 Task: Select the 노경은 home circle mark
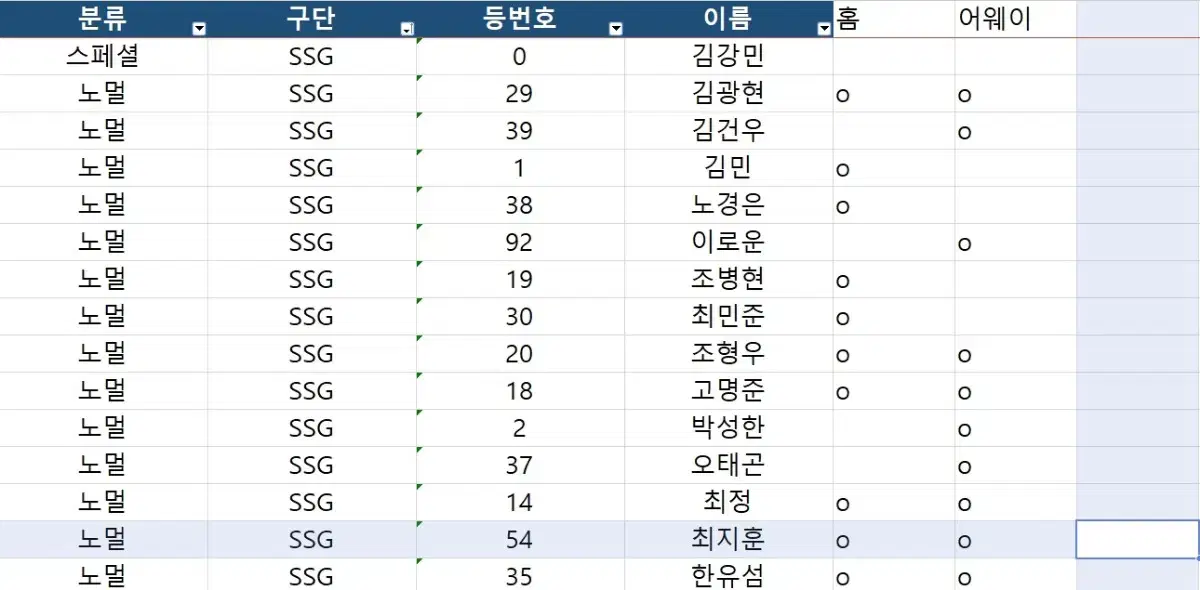843,208
